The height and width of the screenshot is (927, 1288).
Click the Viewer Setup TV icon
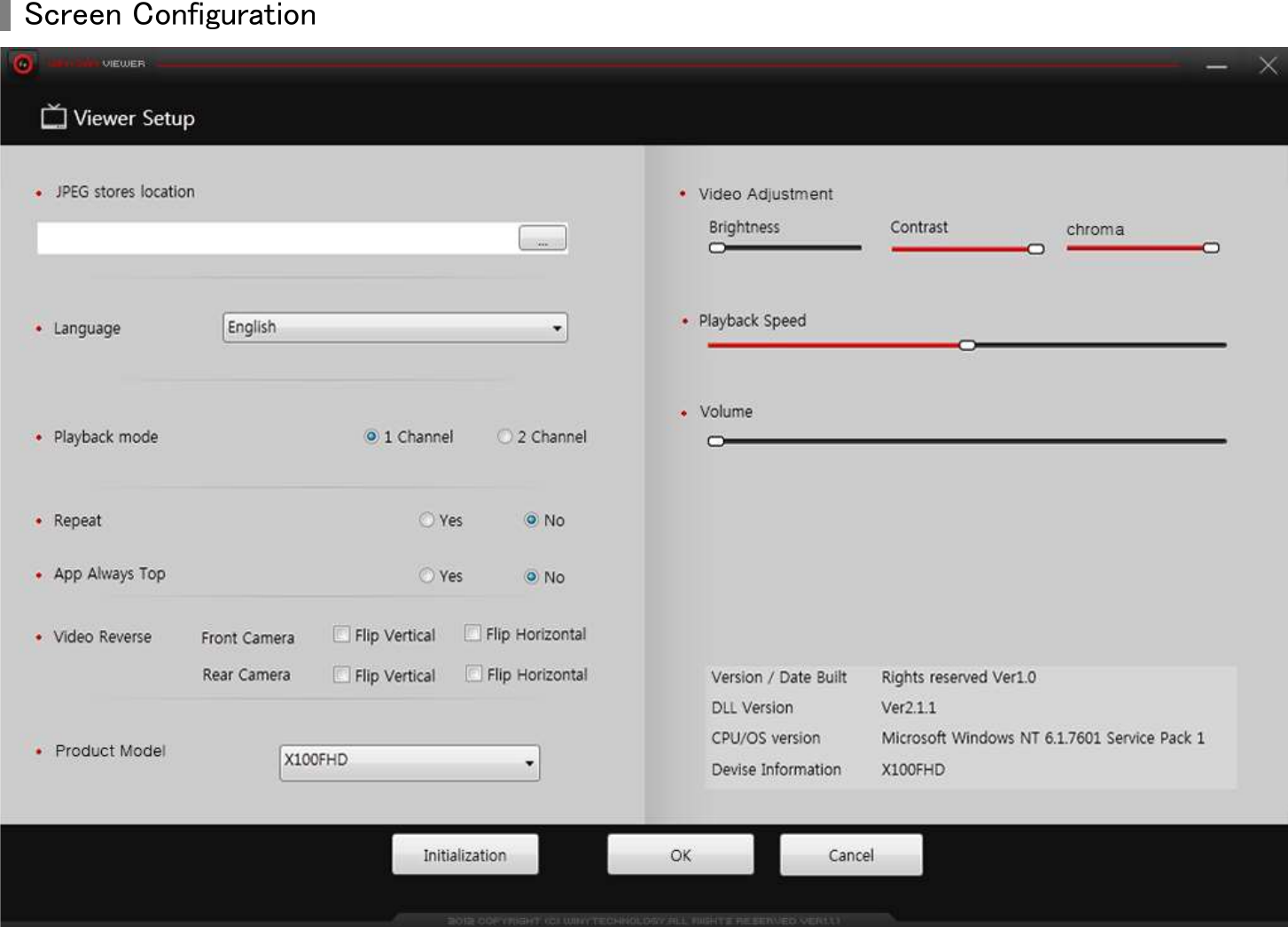(x=53, y=117)
